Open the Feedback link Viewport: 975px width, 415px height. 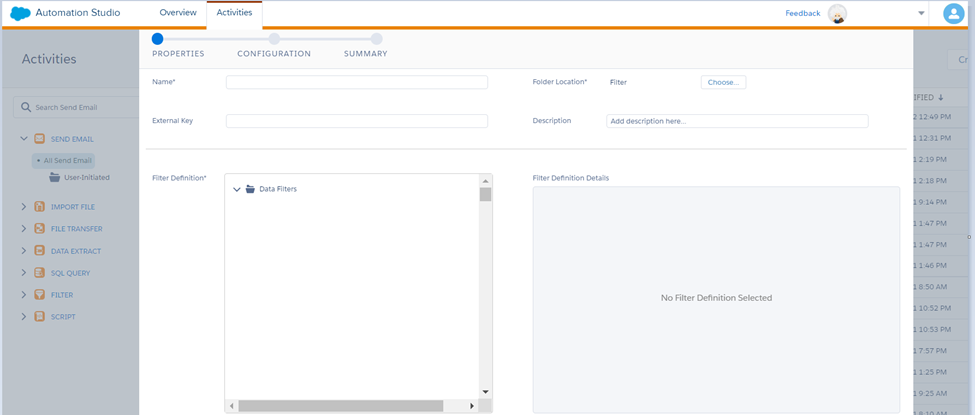pos(802,13)
